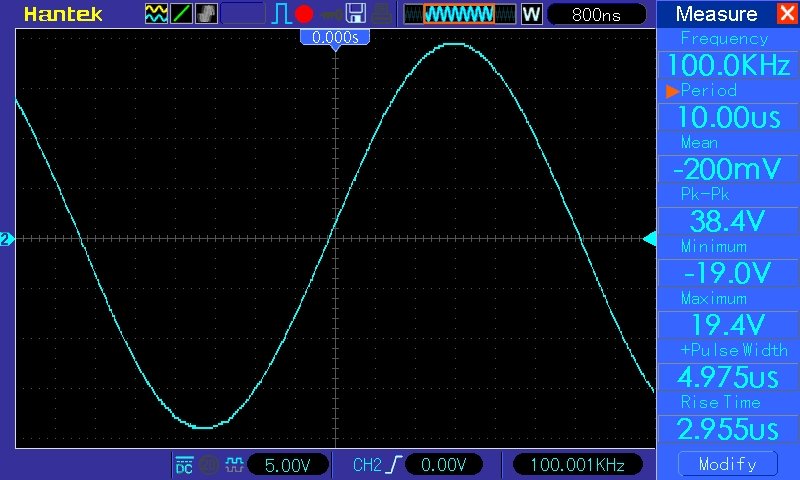Select the +Pulse Width measurement label

[734, 350]
